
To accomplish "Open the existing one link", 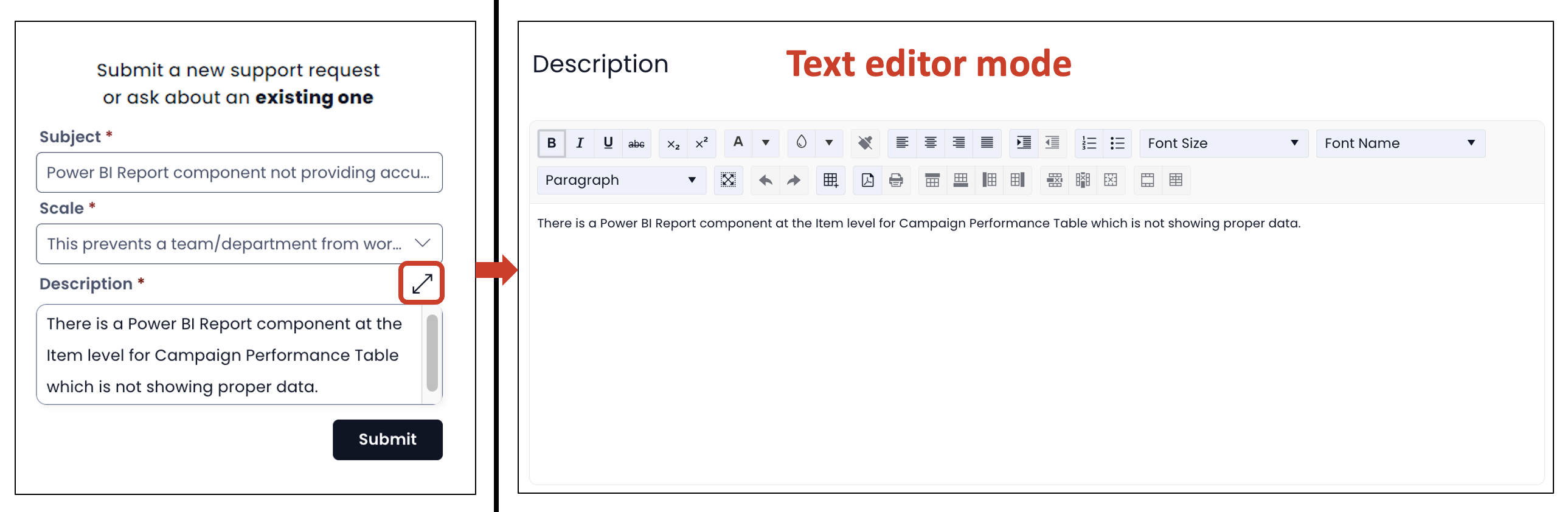I will tap(314, 97).
